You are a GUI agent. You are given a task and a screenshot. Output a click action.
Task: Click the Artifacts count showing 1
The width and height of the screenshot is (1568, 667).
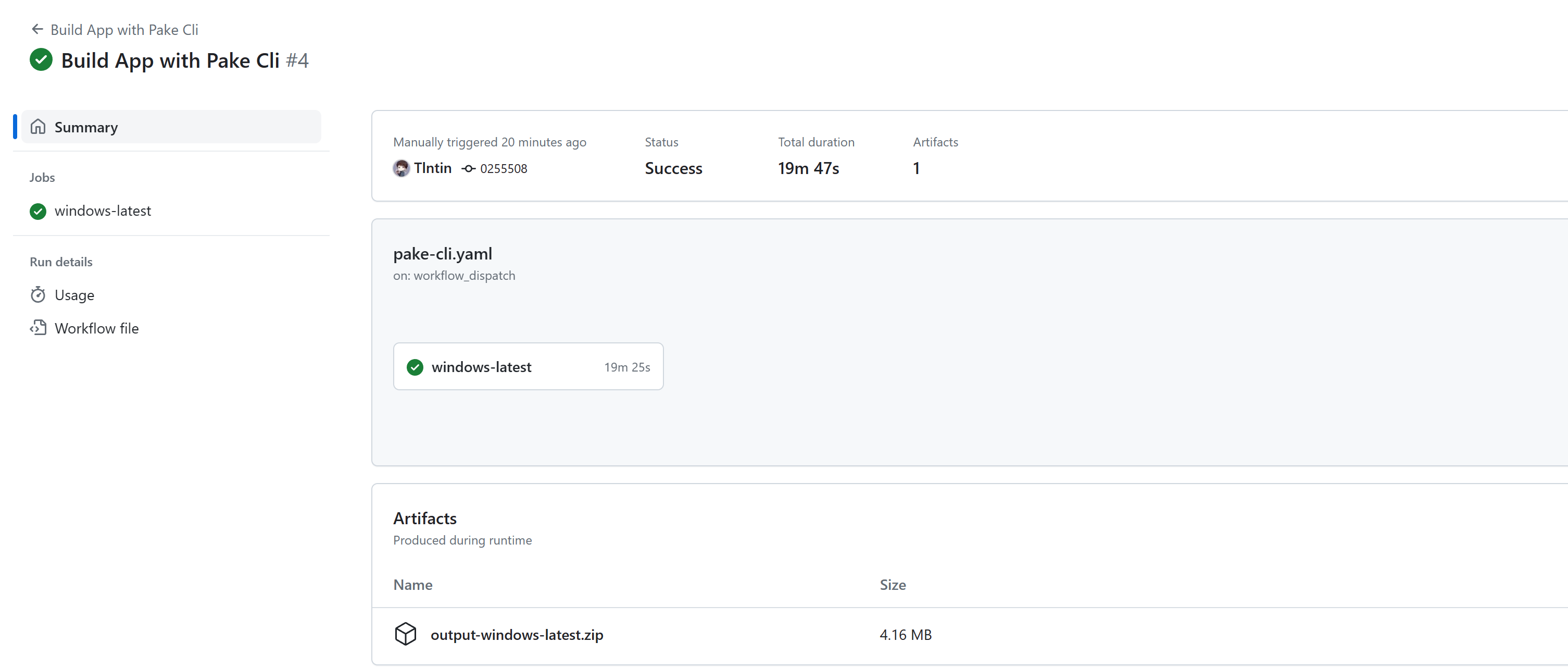click(x=916, y=168)
